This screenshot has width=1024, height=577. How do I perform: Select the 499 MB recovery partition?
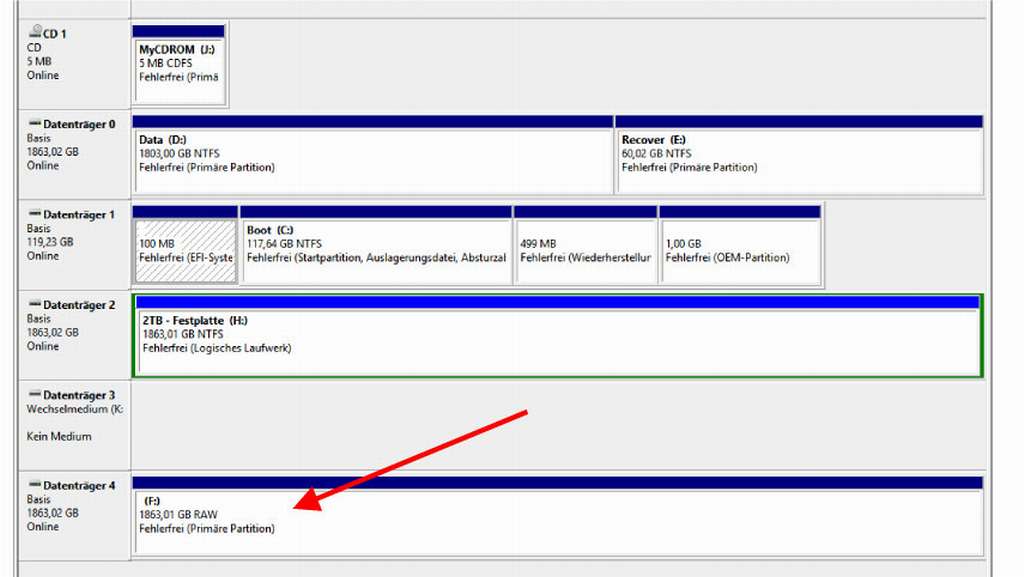tap(585, 248)
